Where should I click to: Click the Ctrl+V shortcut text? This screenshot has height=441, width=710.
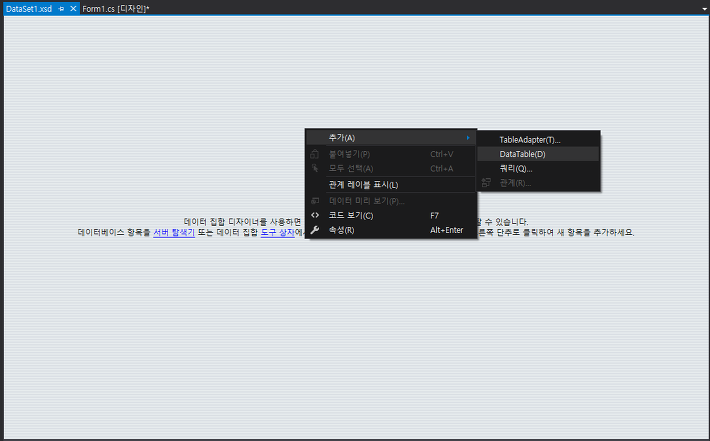point(441,154)
